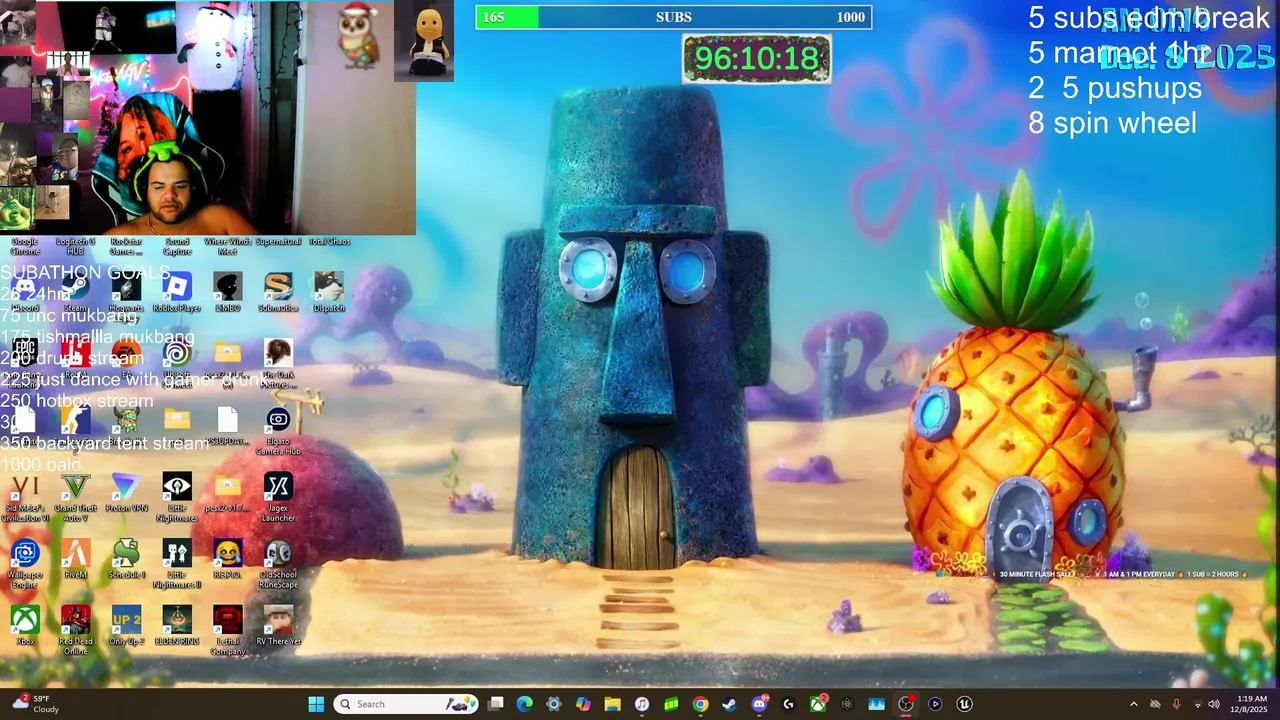Open the Wallpaper Engine shortcut

pos(25,562)
